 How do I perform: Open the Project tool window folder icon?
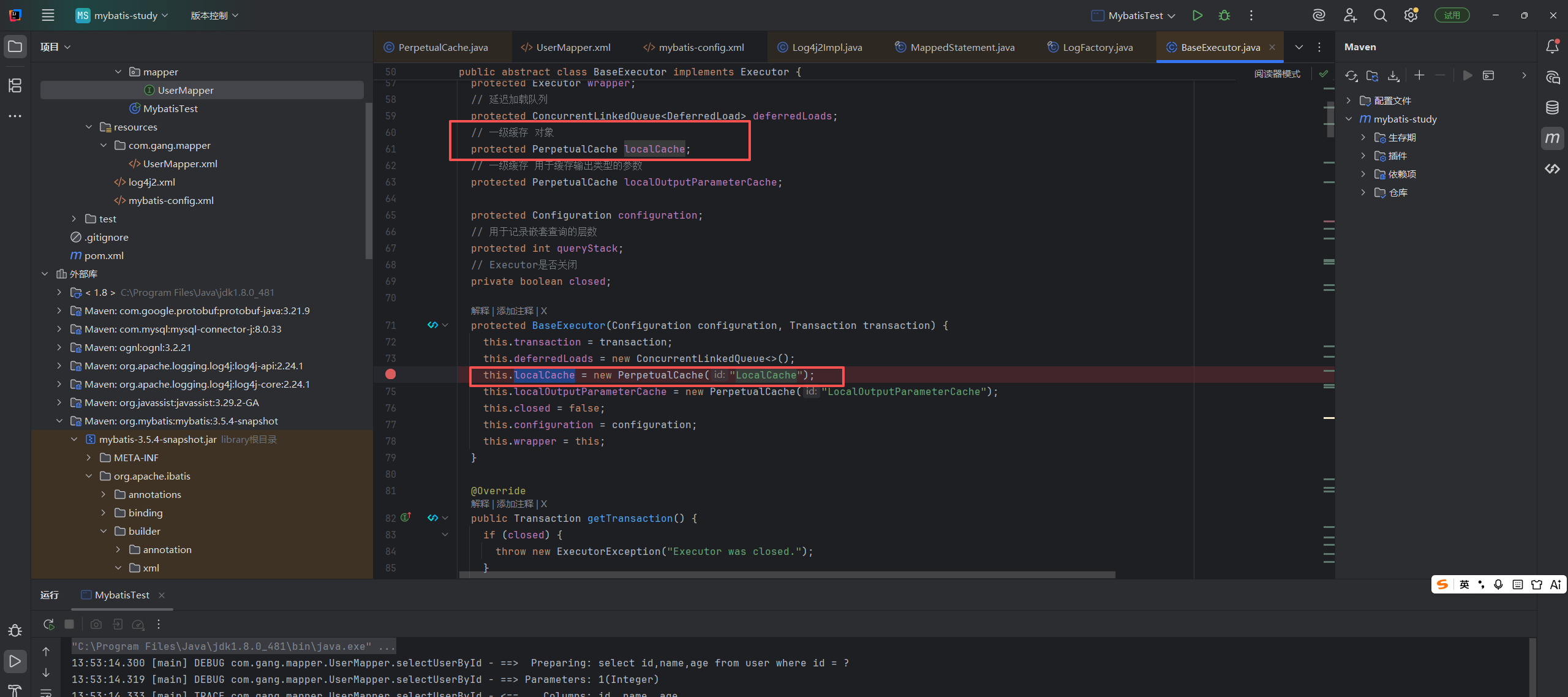[15, 47]
